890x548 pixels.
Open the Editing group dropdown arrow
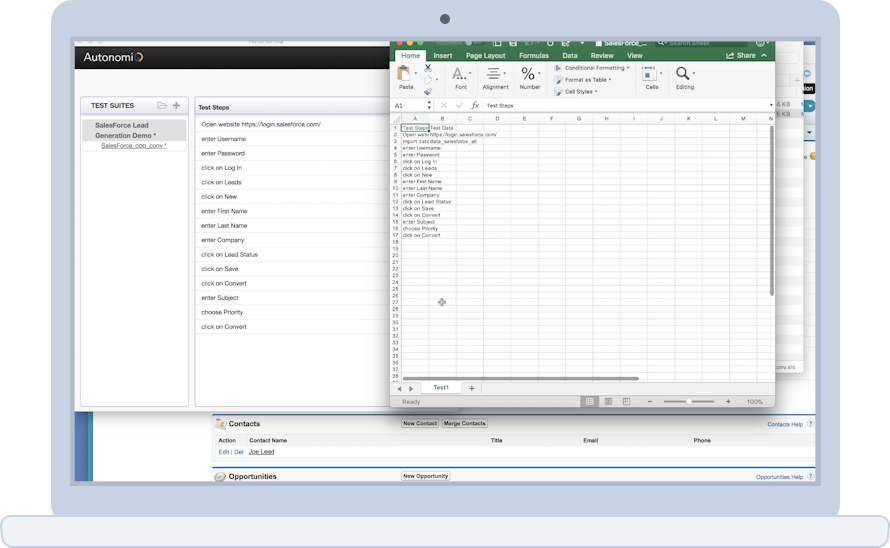[694, 74]
